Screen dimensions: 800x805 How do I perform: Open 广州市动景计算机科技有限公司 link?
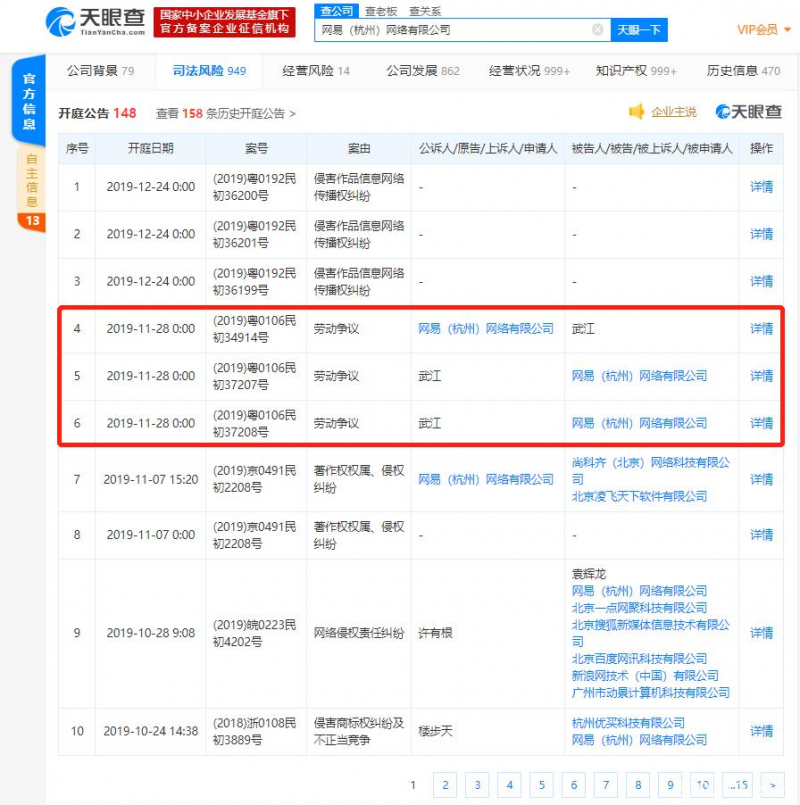[651, 692]
